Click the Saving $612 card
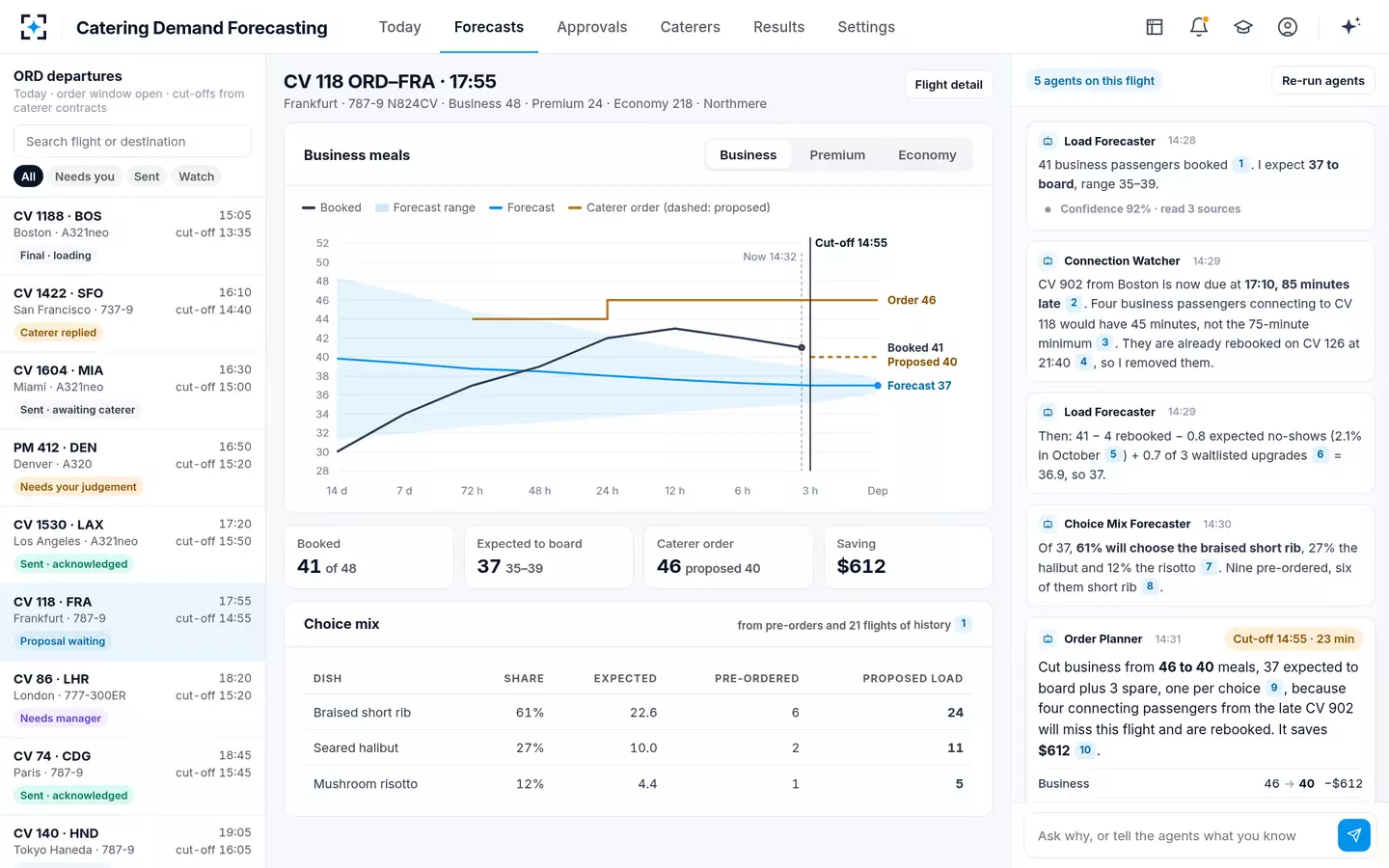 pos(908,556)
